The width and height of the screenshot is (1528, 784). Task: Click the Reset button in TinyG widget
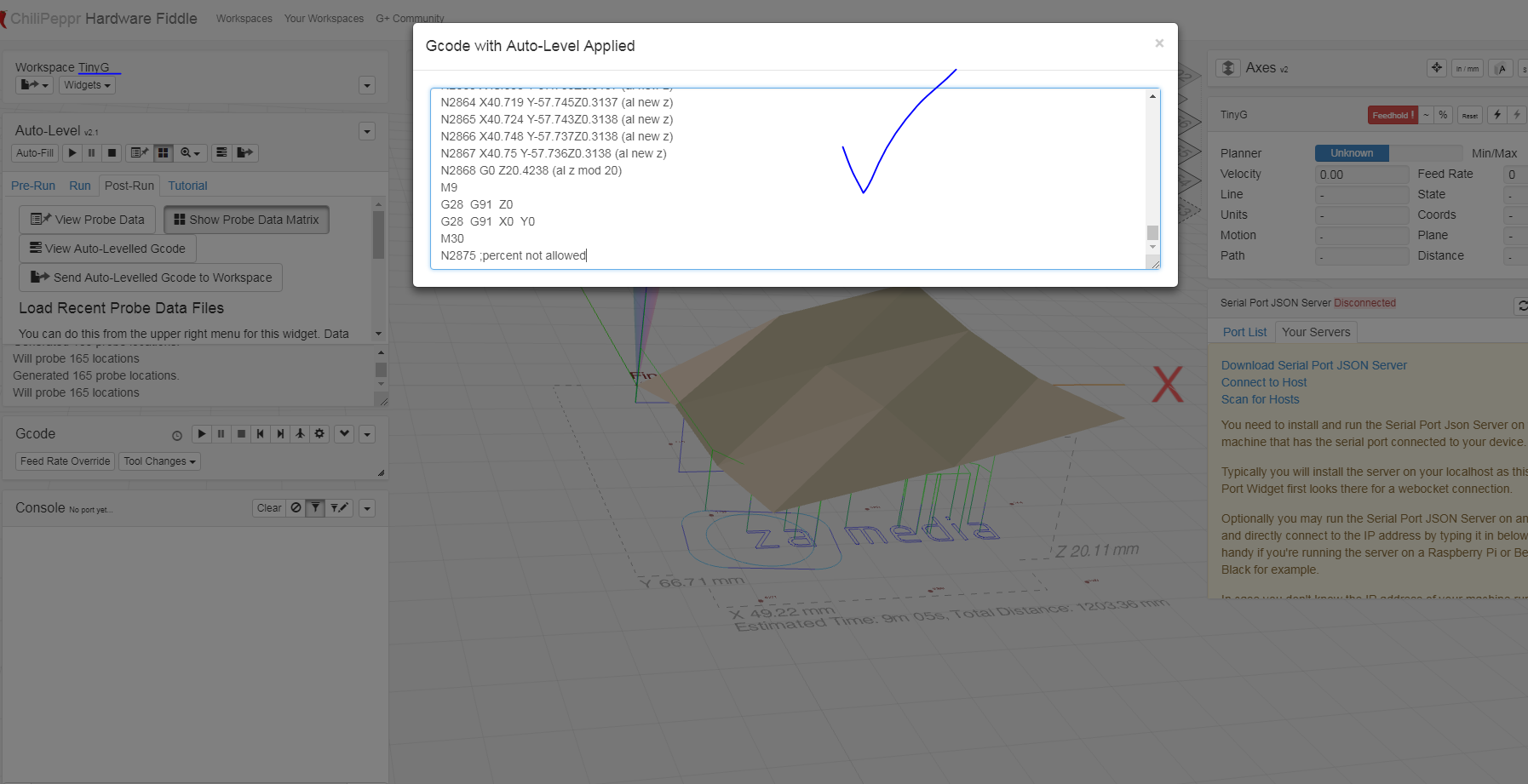pyautogui.click(x=1470, y=115)
